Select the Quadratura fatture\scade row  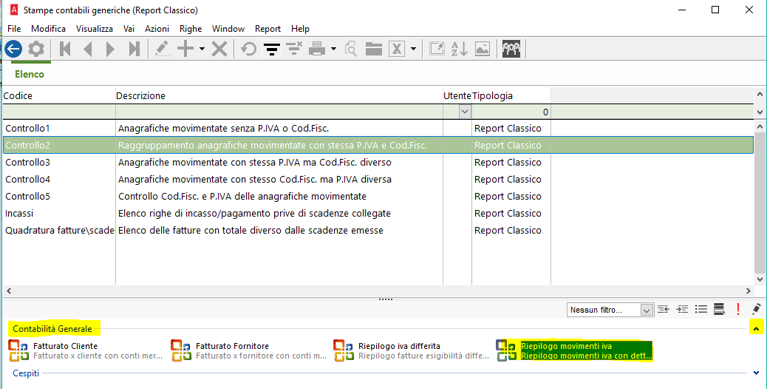378,230
